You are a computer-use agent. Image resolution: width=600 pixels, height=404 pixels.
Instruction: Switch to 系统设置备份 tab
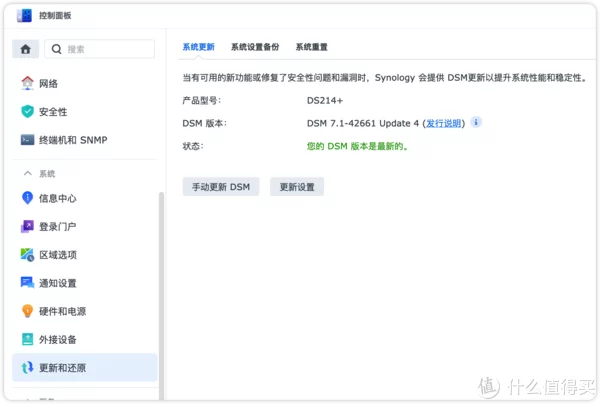(x=255, y=47)
